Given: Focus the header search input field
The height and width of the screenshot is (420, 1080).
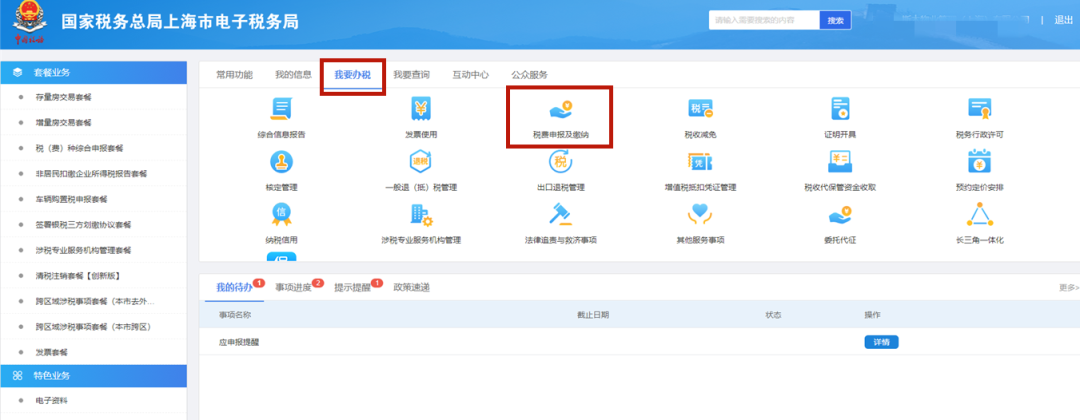Looking at the screenshot, I should (x=764, y=21).
